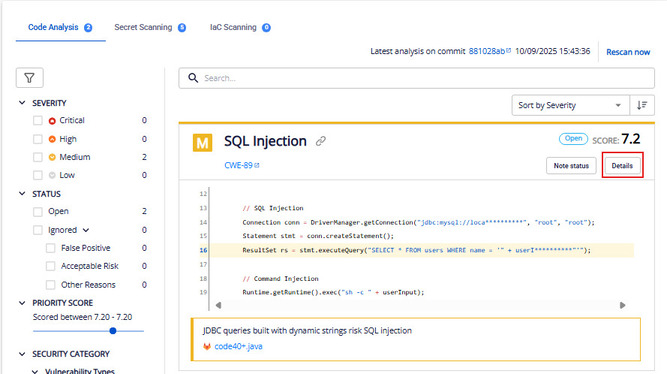Click IaC Scanning count badge
Viewport: 667px width, 374px height.
click(x=266, y=28)
